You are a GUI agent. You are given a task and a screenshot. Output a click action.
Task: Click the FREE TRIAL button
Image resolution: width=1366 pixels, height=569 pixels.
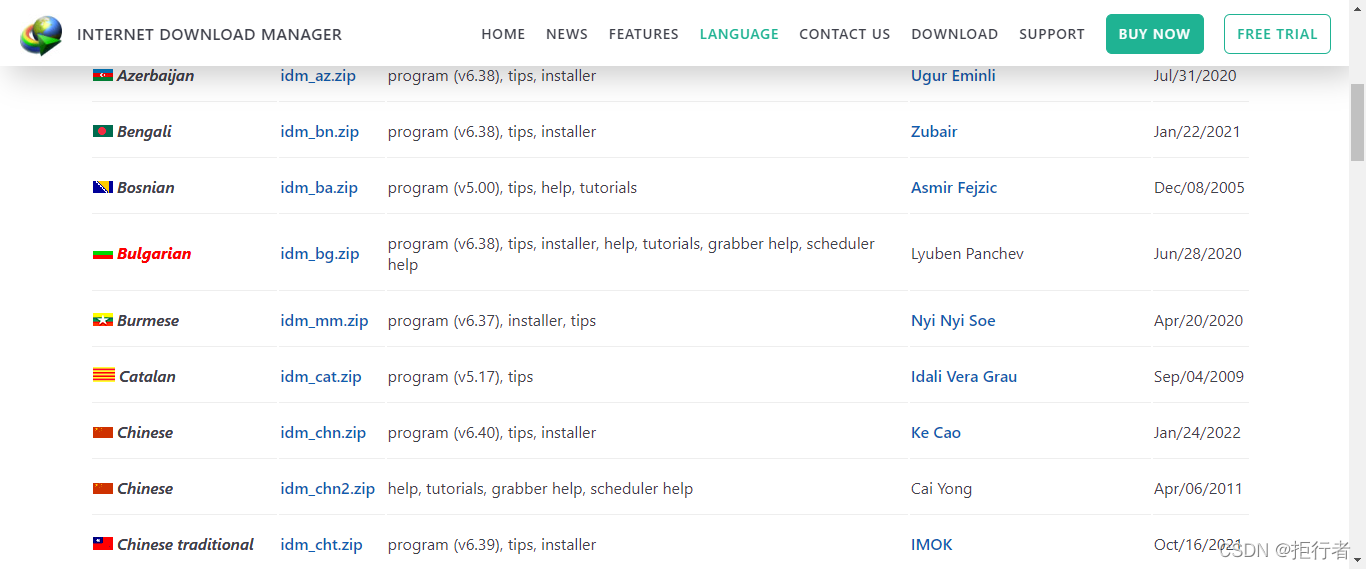point(1277,34)
